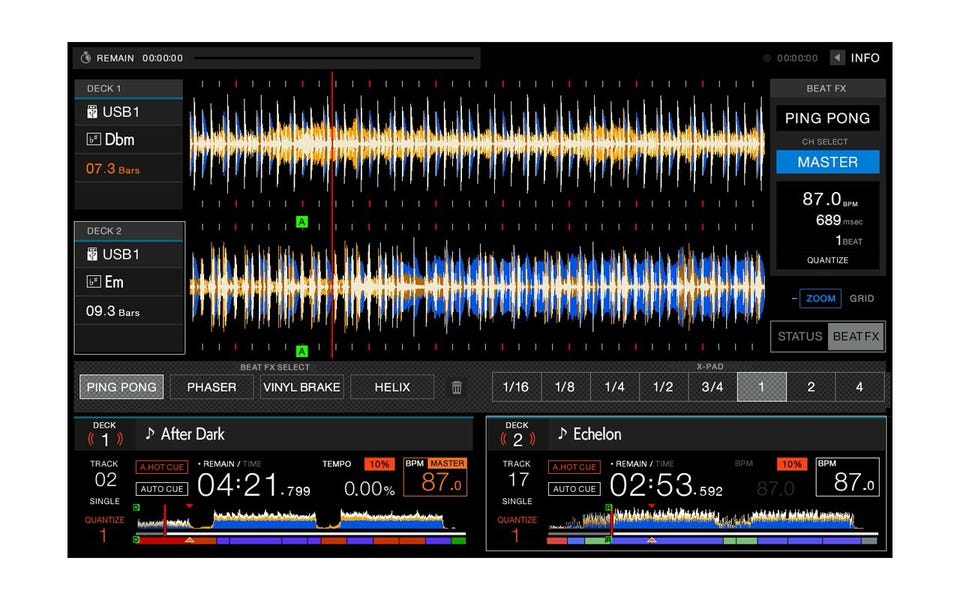Screen dimensions: 960x600
Task: Click the 689 msec value
Action: [839, 220]
